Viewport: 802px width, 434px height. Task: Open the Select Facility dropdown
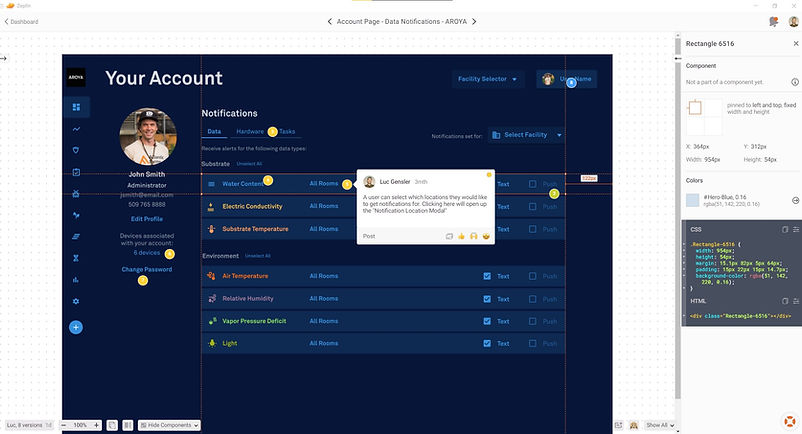(x=526, y=135)
